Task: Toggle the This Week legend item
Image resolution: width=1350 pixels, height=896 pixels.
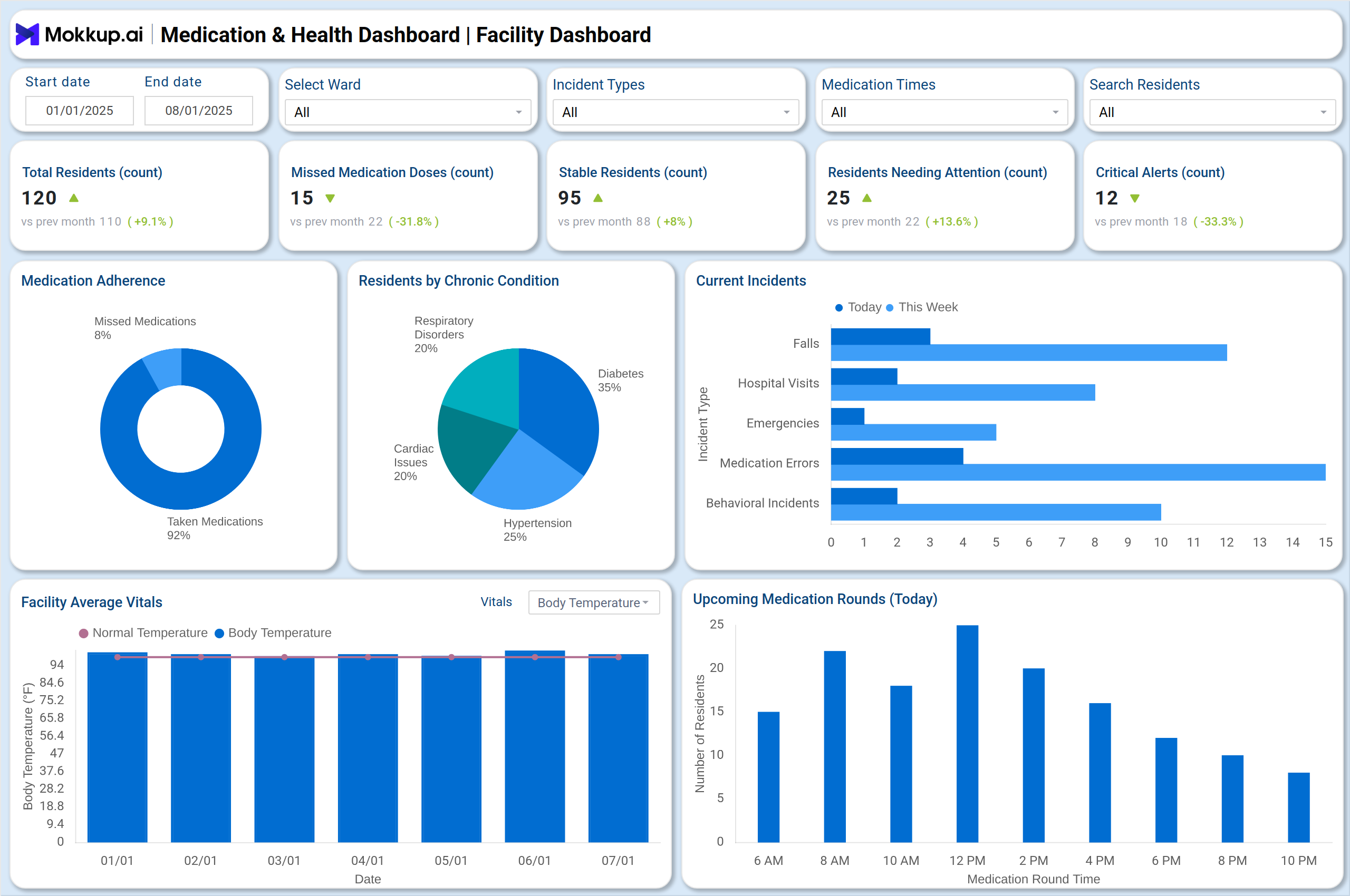Action: (x=922, y=307)
